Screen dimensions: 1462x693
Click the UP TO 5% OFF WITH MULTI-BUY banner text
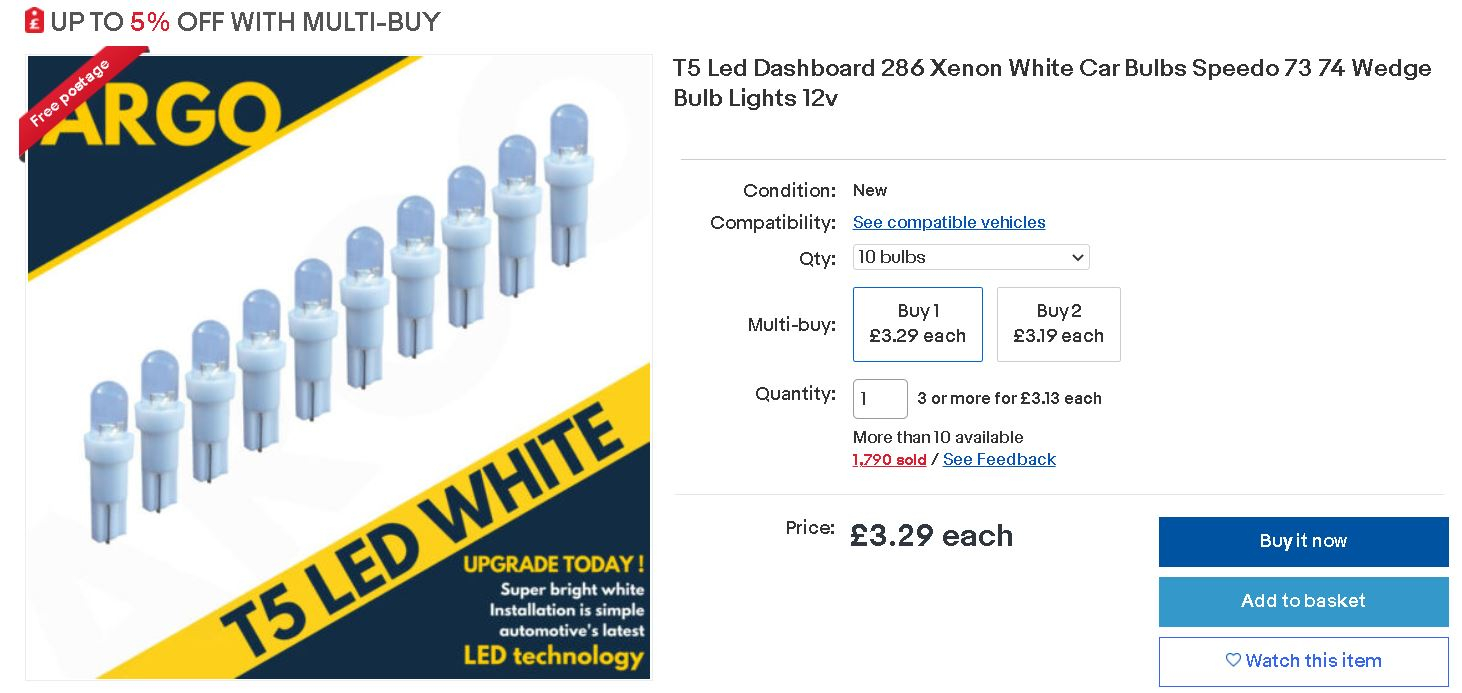[245, 21]
